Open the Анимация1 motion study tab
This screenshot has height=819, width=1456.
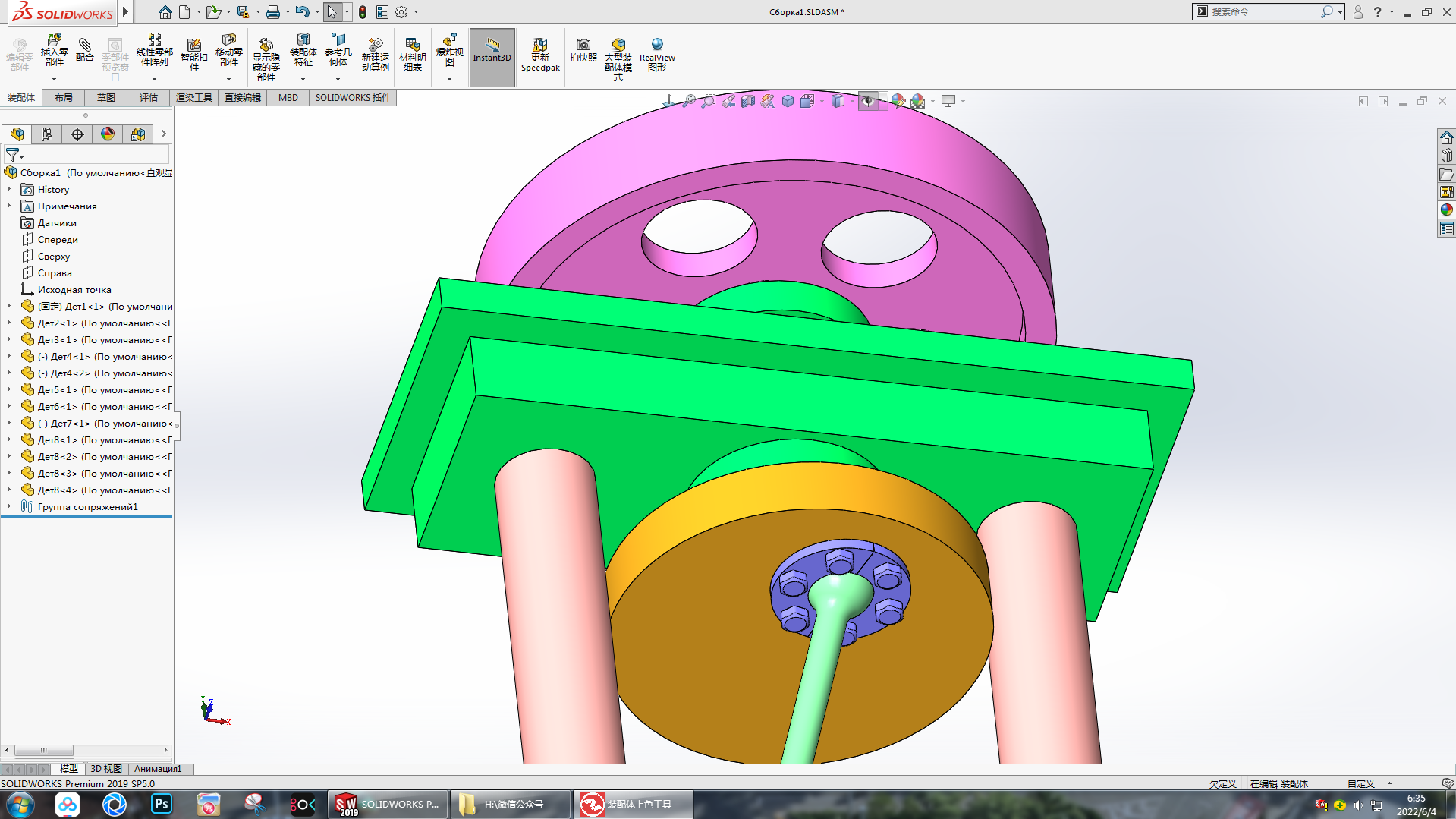(x=158, y=769)
